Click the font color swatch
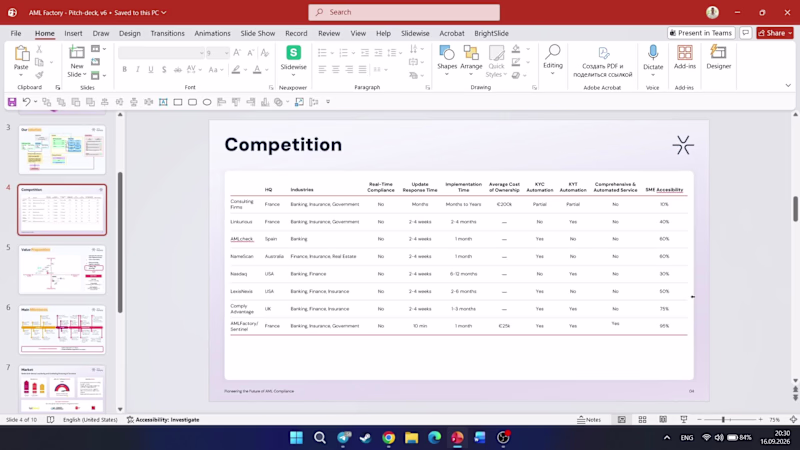Screen dimensions: 800x450 point(257,70)
